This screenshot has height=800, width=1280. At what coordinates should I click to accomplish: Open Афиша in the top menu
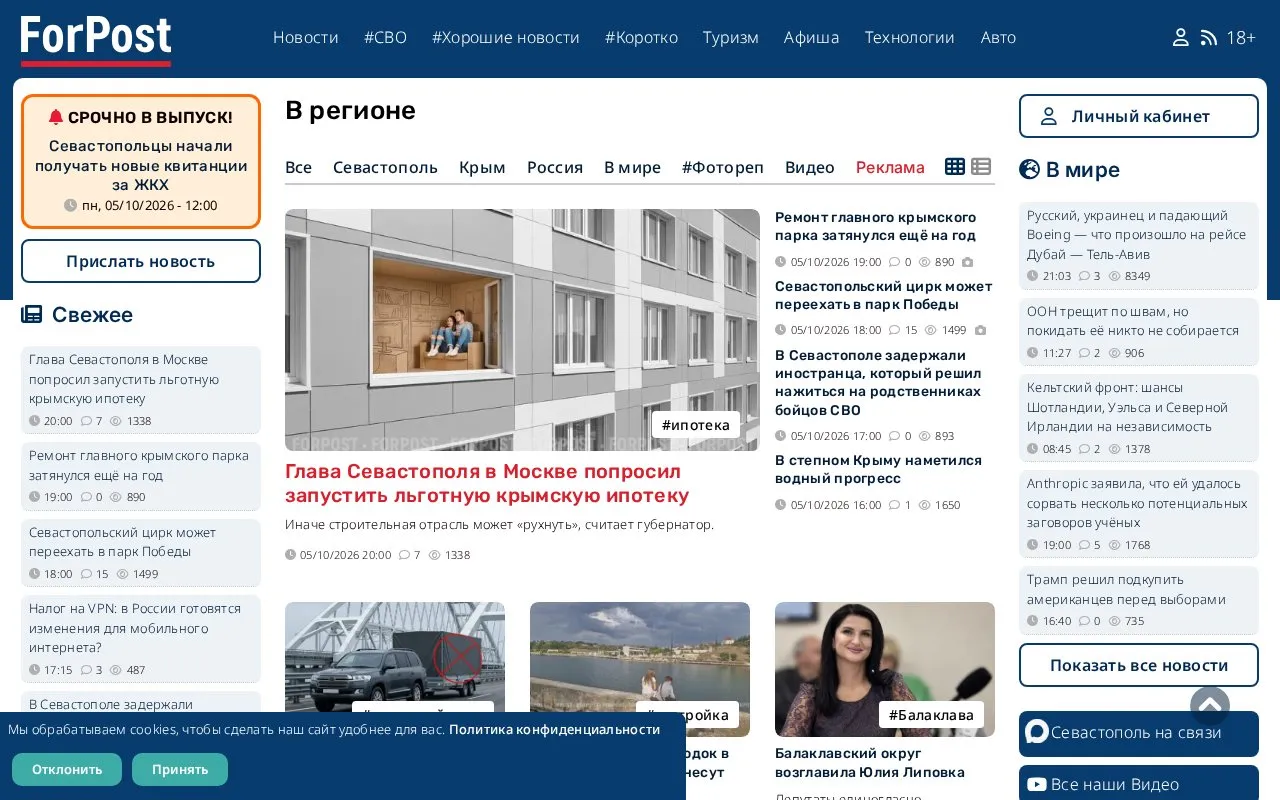tap(812, 37)
